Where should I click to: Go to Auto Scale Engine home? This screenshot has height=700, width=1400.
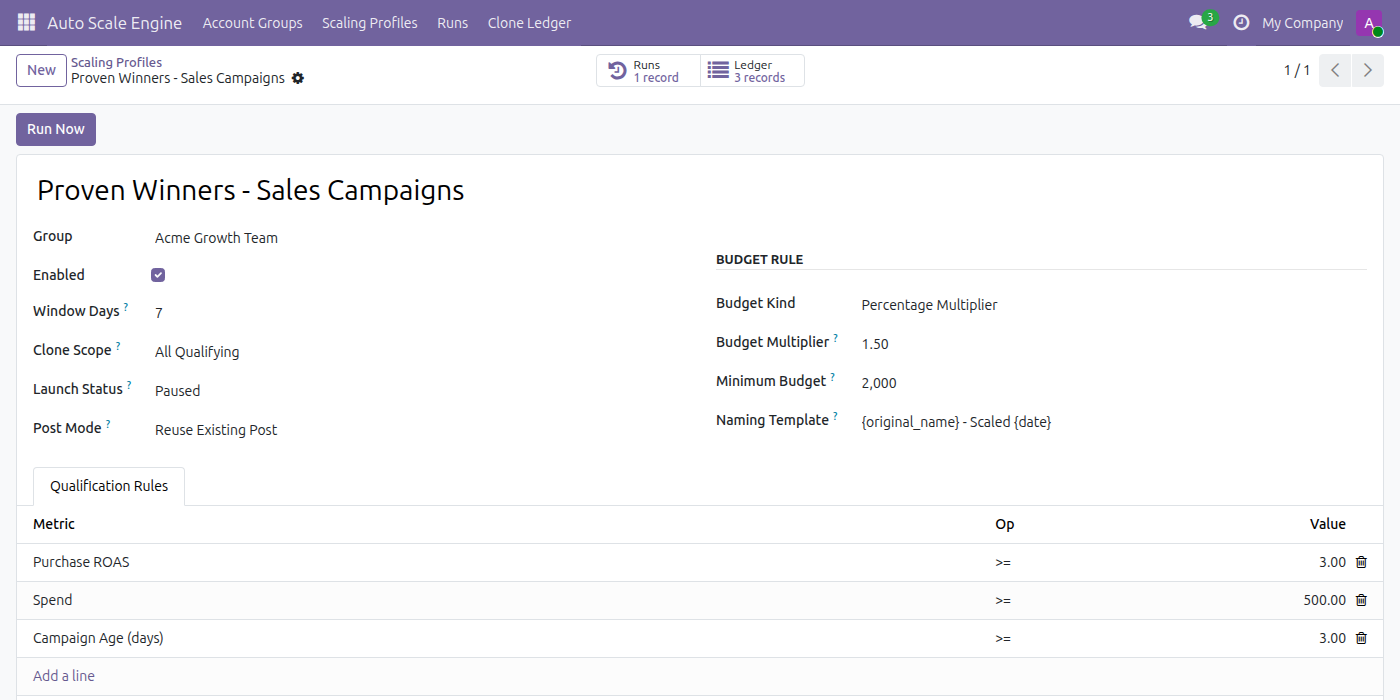click(115, 22)
